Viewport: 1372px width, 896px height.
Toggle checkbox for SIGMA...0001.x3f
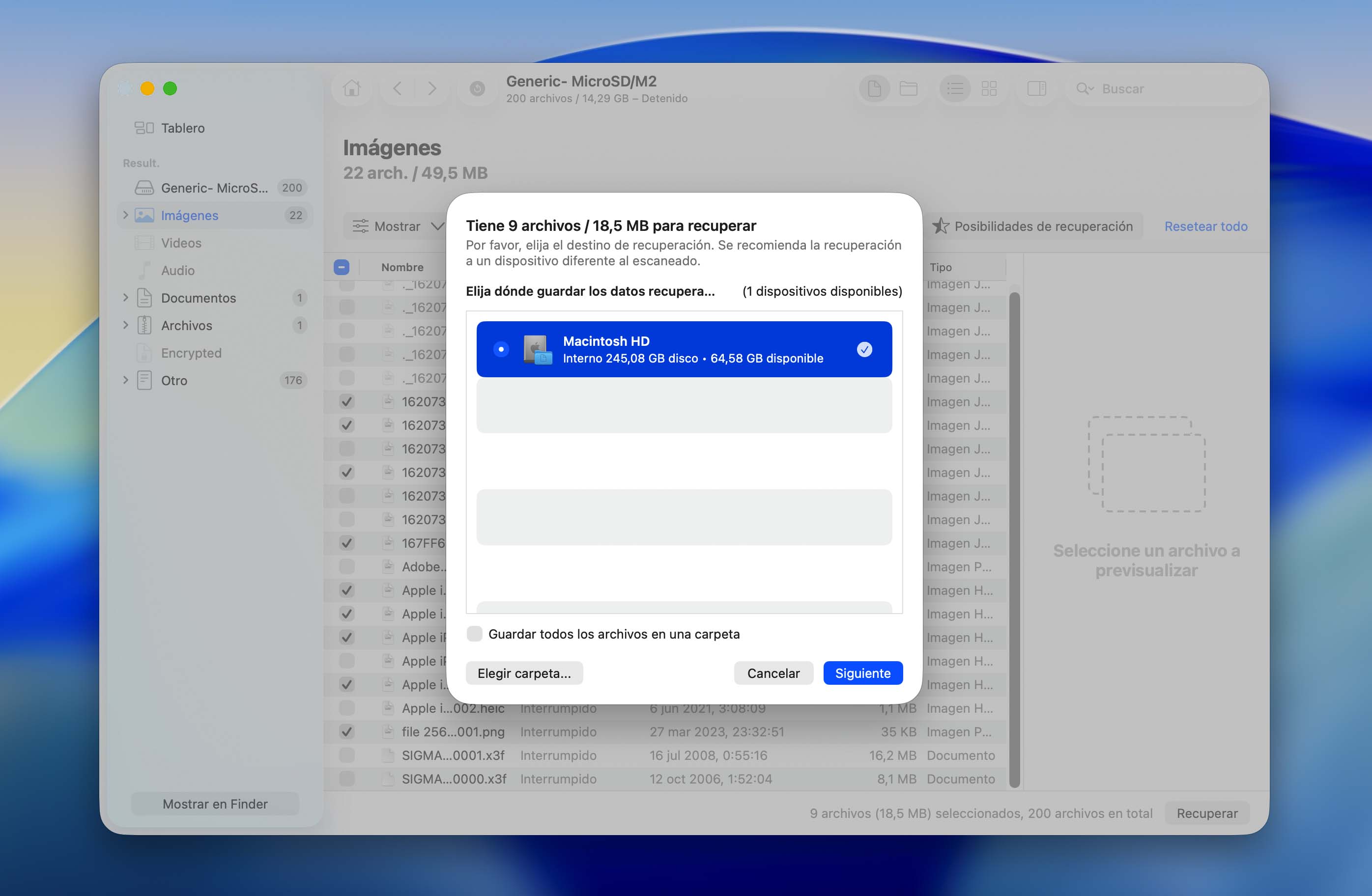(346, 756)
